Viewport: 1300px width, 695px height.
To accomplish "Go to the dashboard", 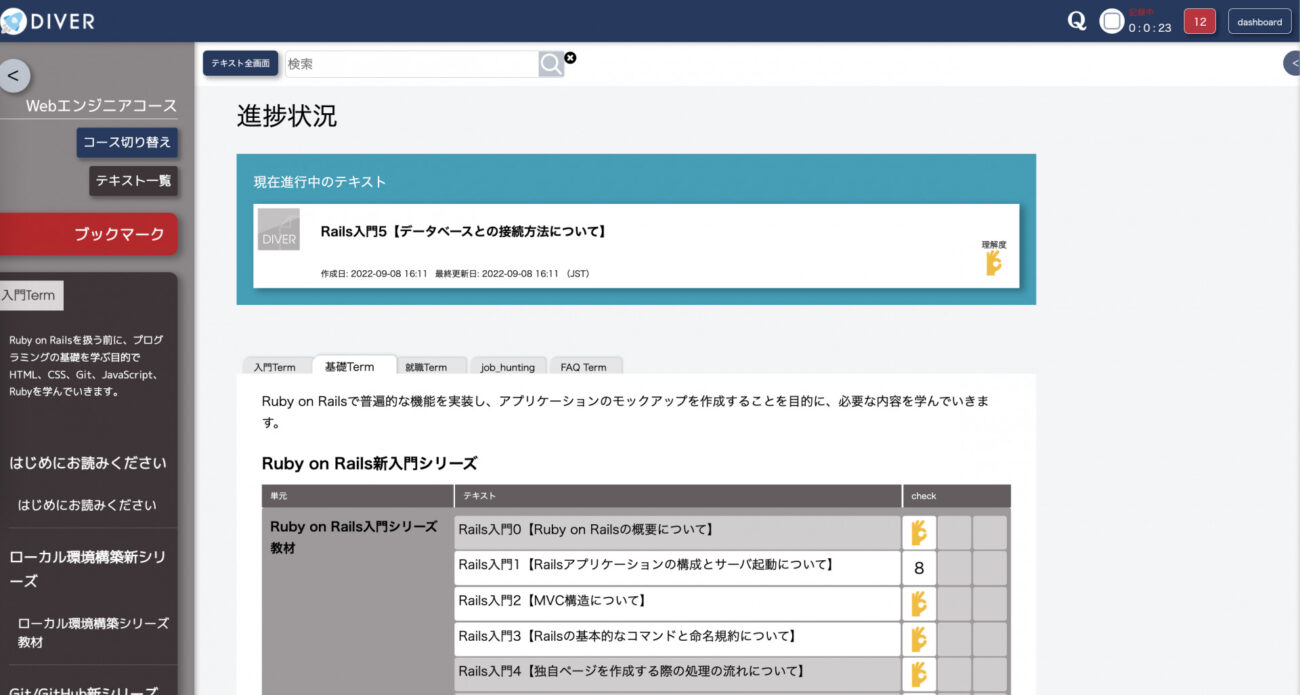I will [1259, 21].
